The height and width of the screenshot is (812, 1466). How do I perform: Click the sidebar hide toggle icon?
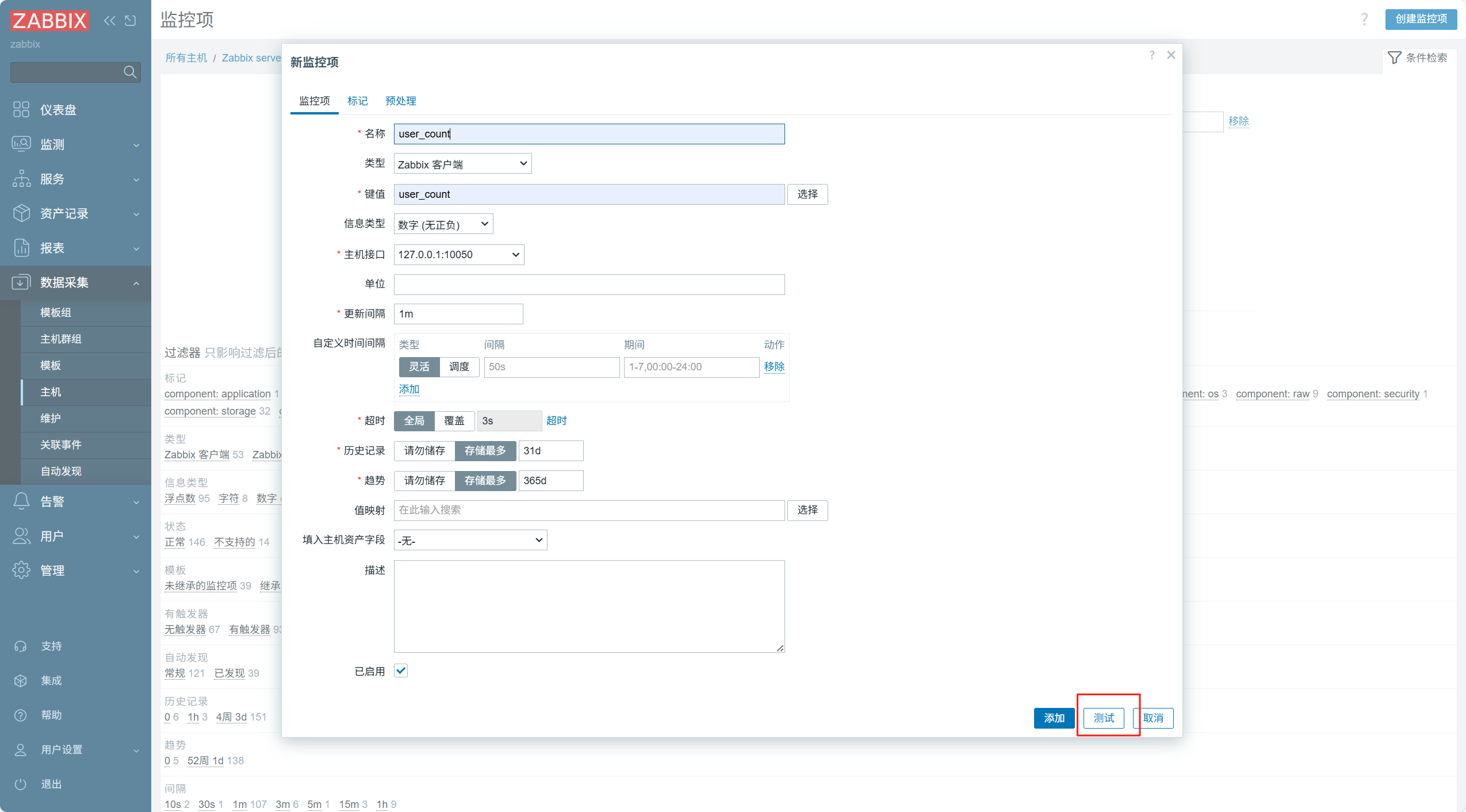pyautogui.click(x=131, y=21)
